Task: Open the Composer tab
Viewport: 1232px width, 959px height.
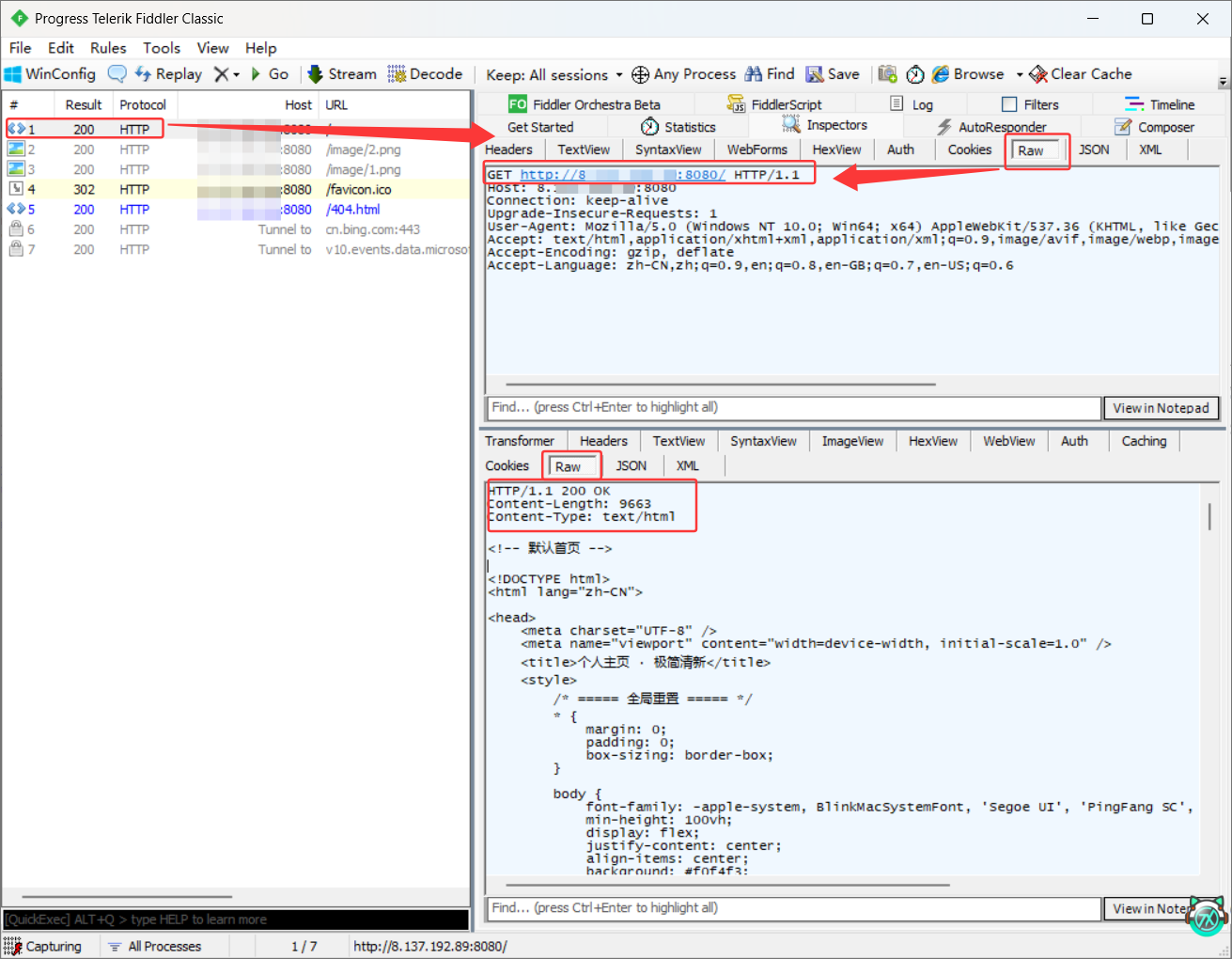Action: [1155, 127]
